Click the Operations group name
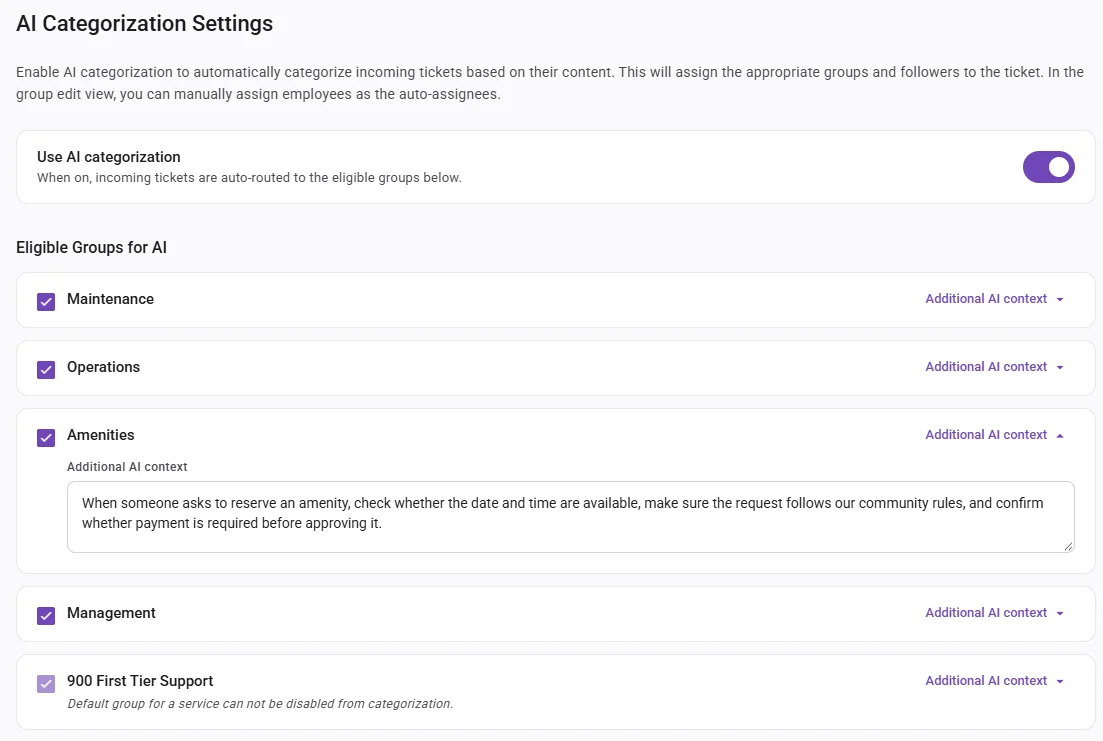Viewport: 1103px width, 741px height. point(103,367)
